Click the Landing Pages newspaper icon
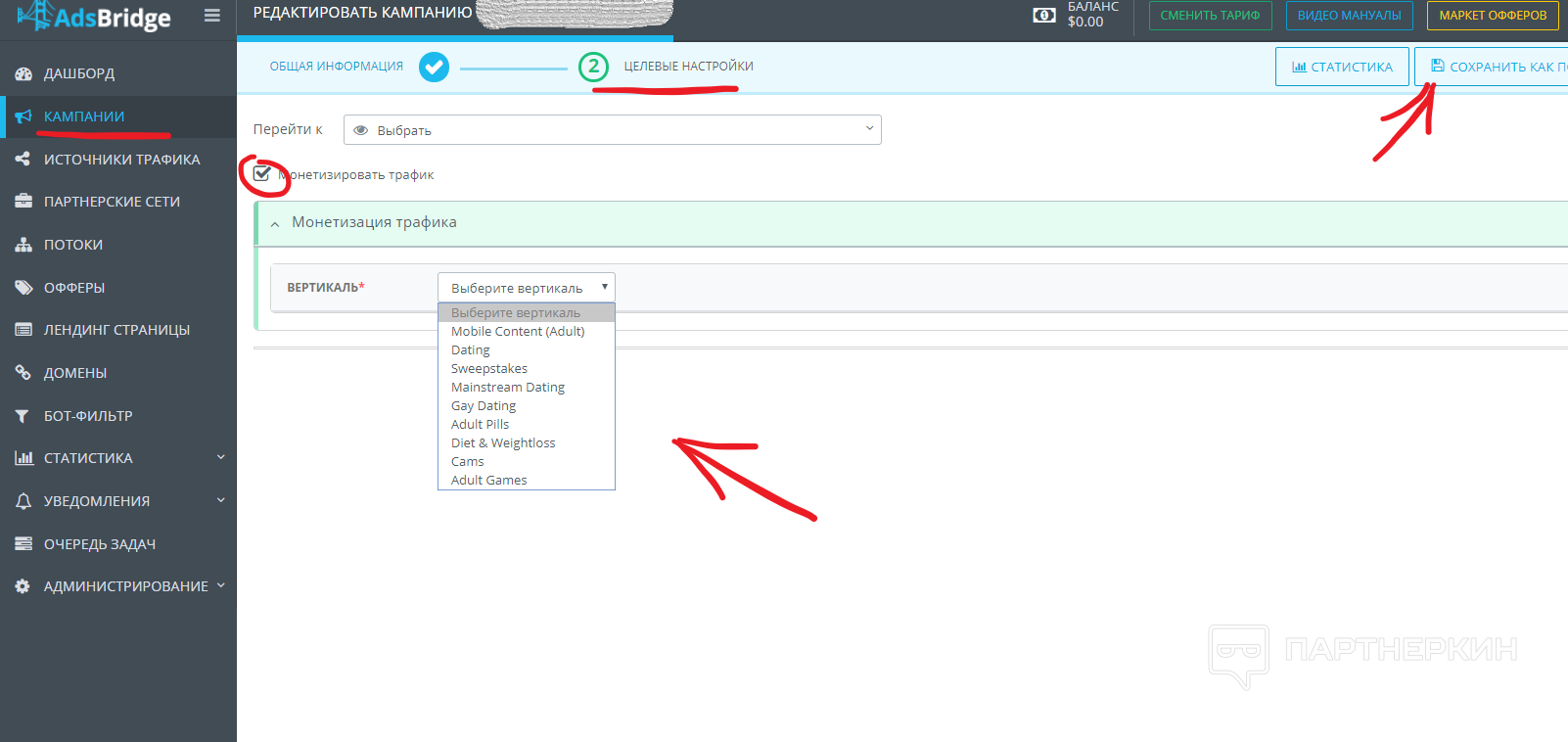The width and height of the screenshot is (1568, 742). pos(23,330)
